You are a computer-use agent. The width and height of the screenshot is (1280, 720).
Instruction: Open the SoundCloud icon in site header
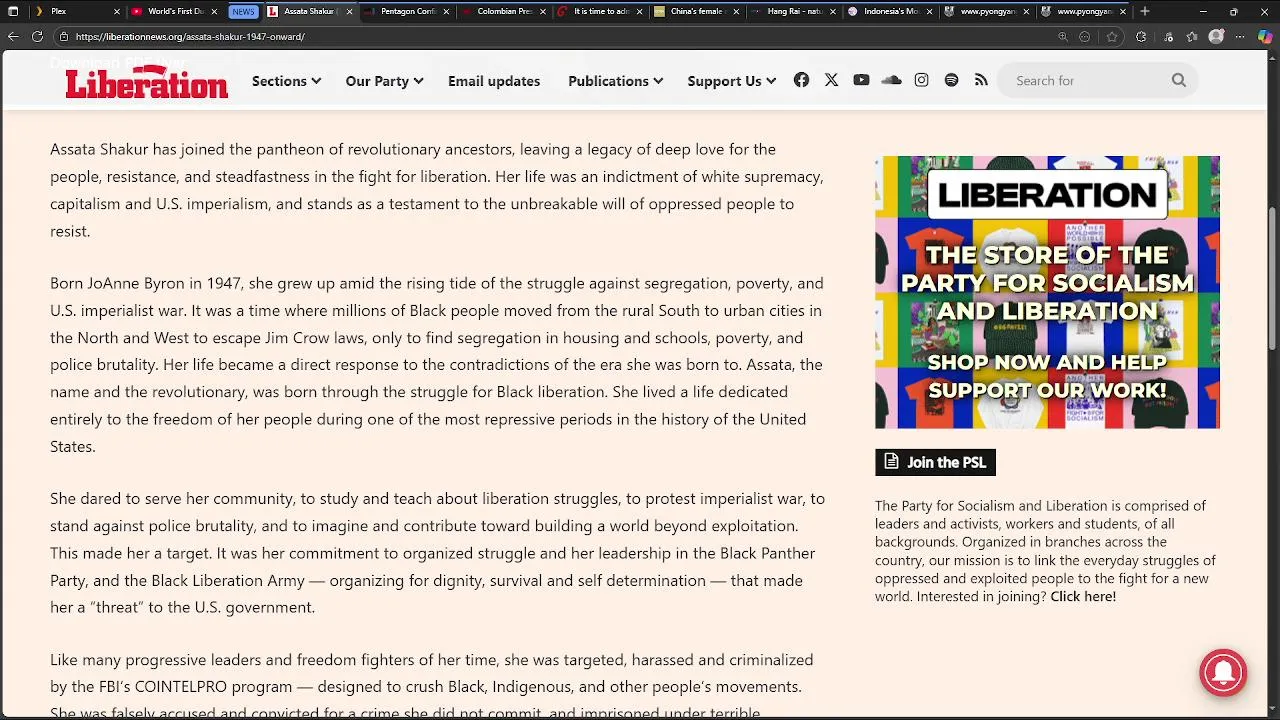point(891,80)
